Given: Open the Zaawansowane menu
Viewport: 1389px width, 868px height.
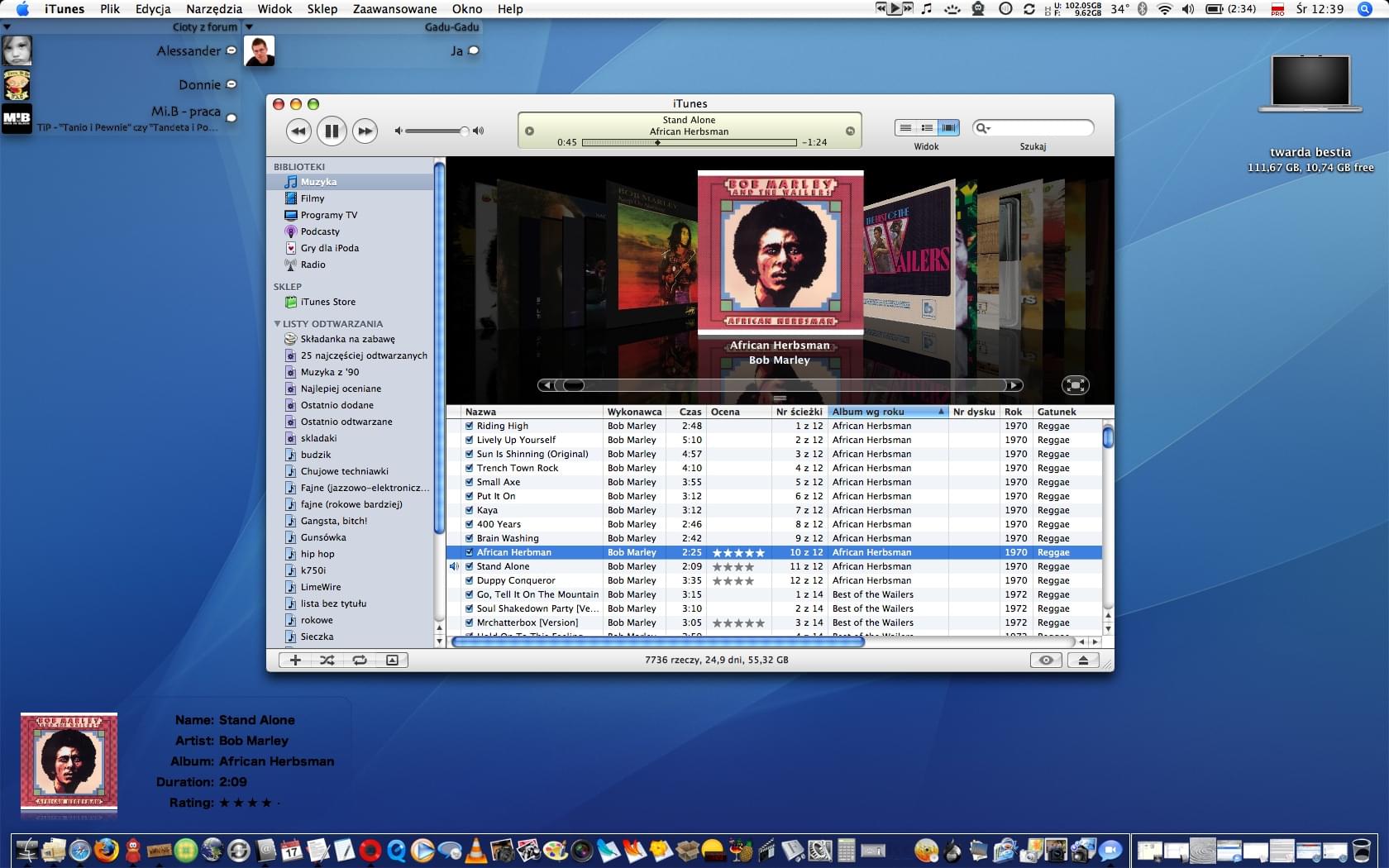Looking at the screenshot, I should (394, 9).
